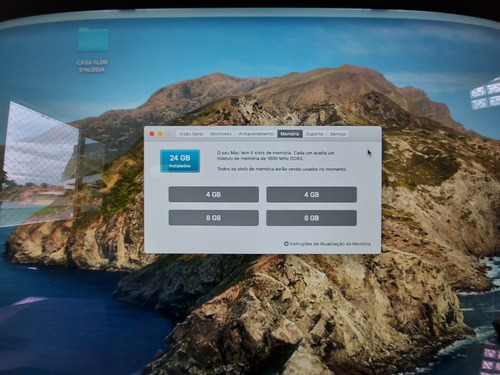The width and height of the screenshot is (500, 375).
Task: Select the second 4 GB memory slot on right
Action: (312, 194)
